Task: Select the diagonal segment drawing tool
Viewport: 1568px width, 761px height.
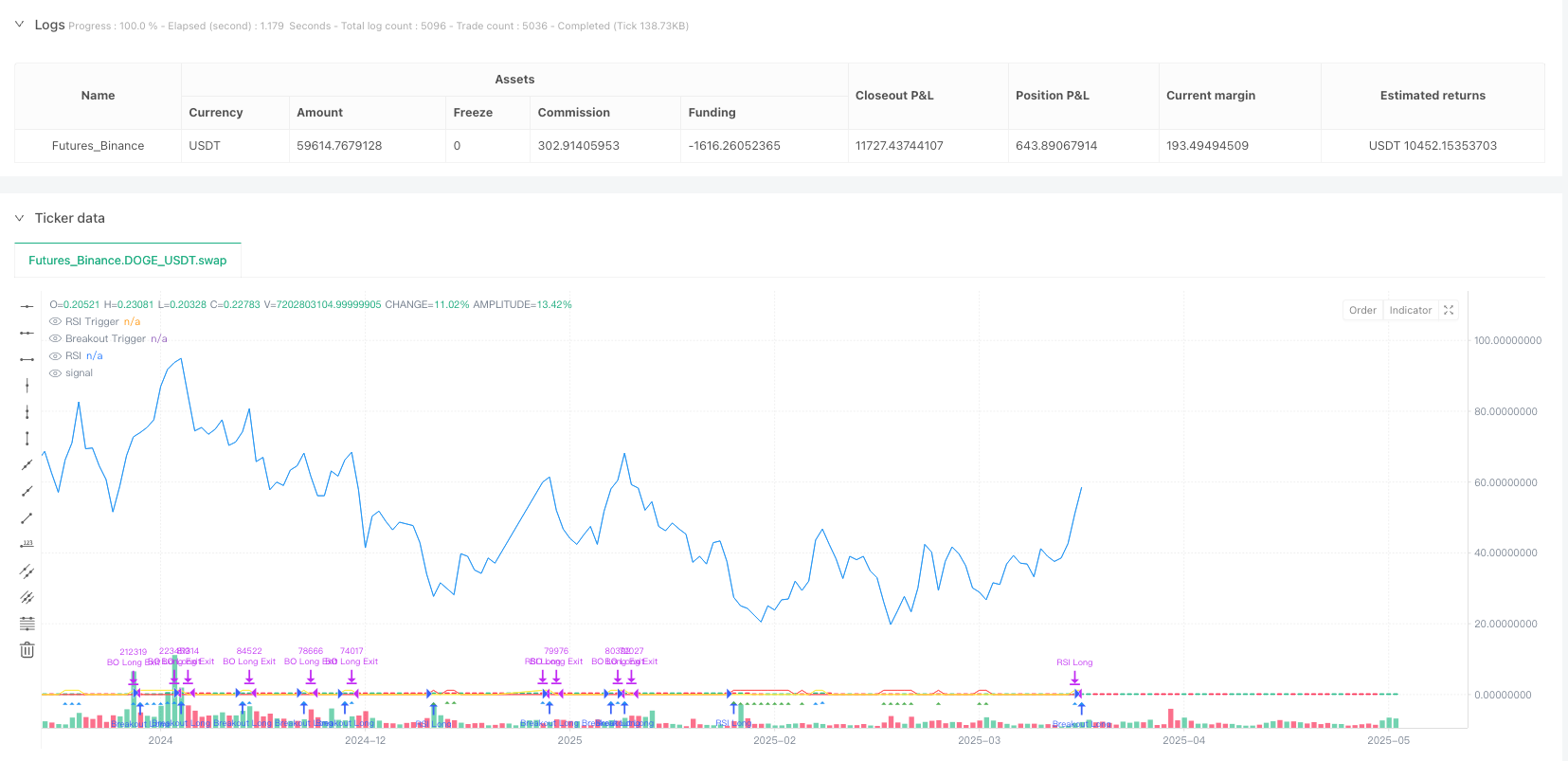Action: click(x=27, y=517)
